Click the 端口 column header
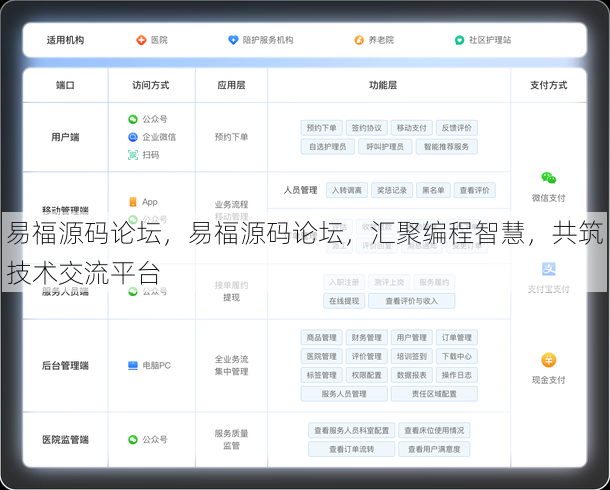 tap(65, 85)
